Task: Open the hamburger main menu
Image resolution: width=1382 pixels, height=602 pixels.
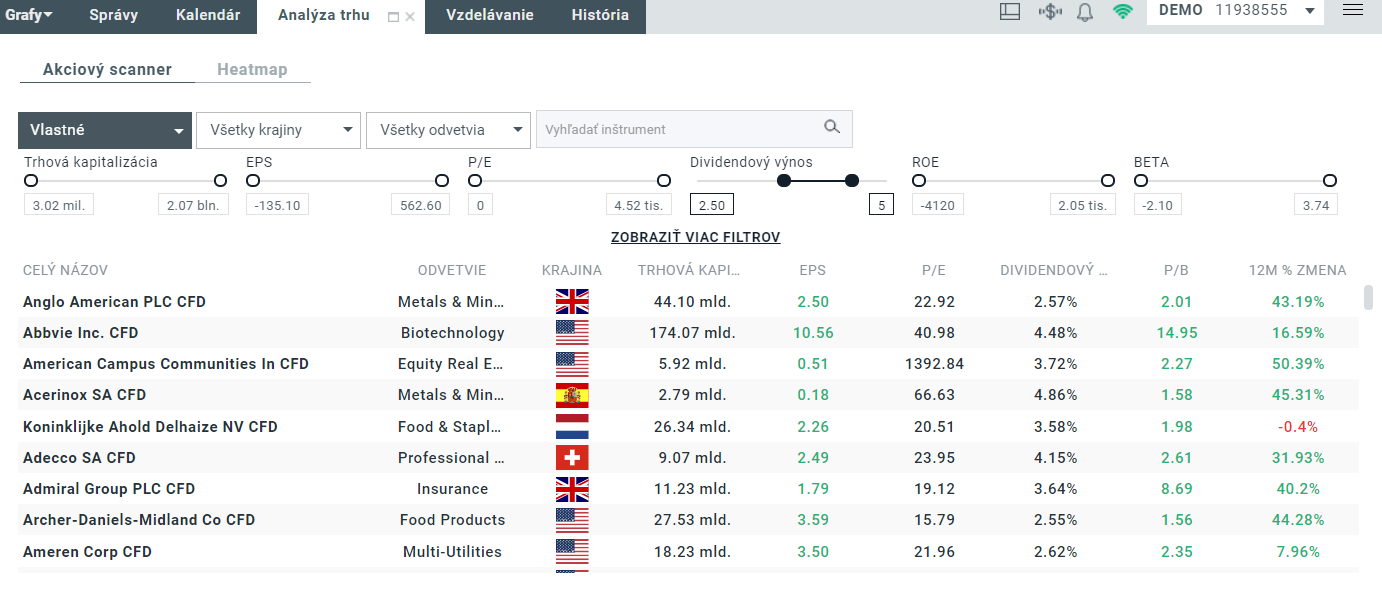Action: (x=1353, y=10)
